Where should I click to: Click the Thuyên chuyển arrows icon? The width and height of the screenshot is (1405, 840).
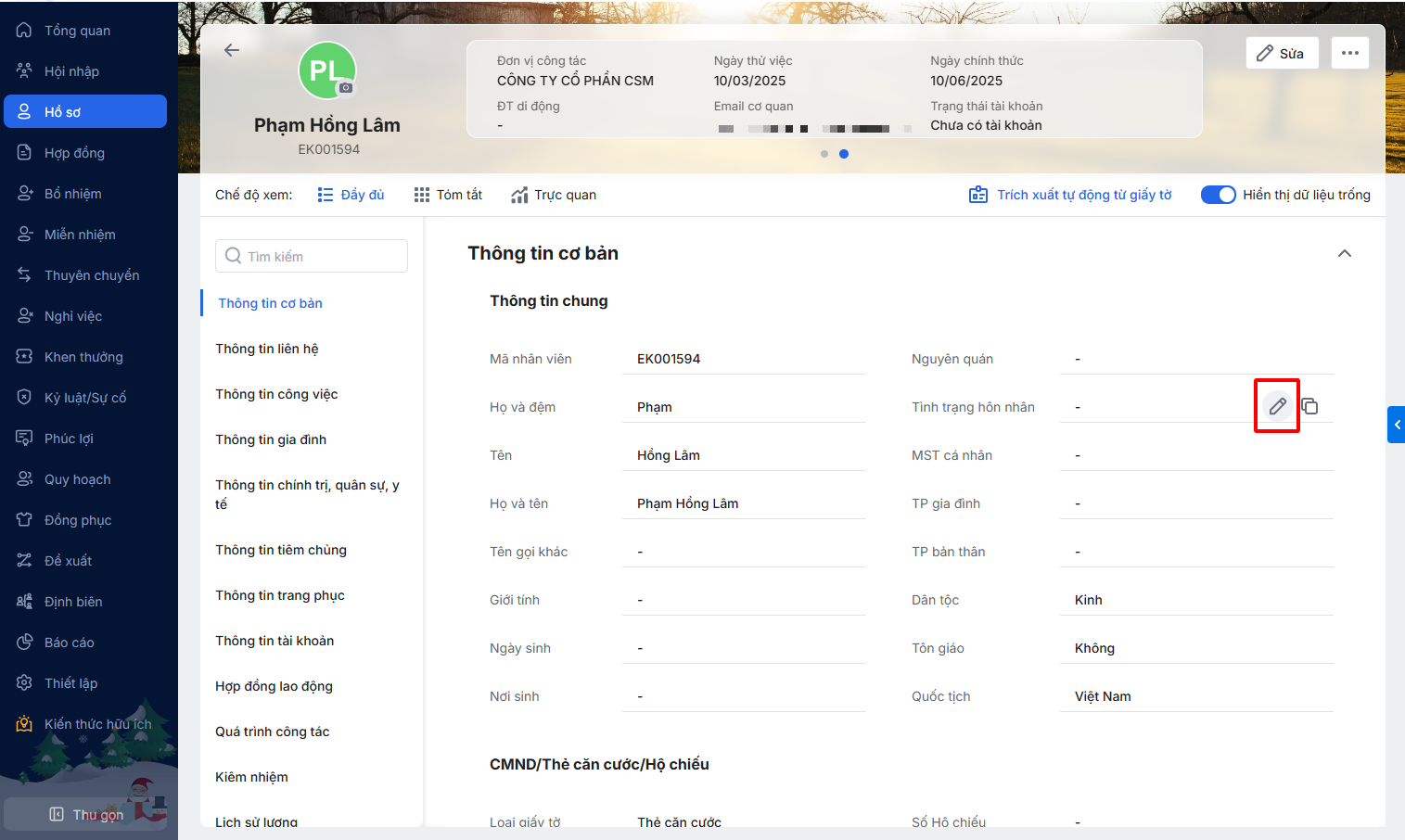pyautogui.click(x=24, y=275)
